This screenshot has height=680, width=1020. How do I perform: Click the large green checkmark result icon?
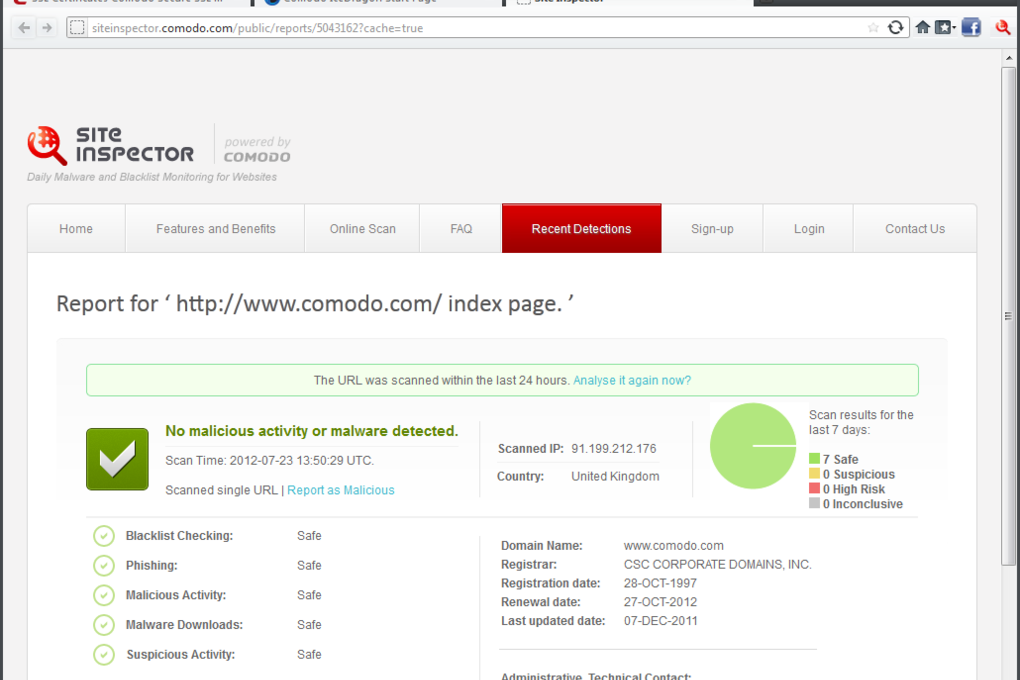(x=117, y=459)
